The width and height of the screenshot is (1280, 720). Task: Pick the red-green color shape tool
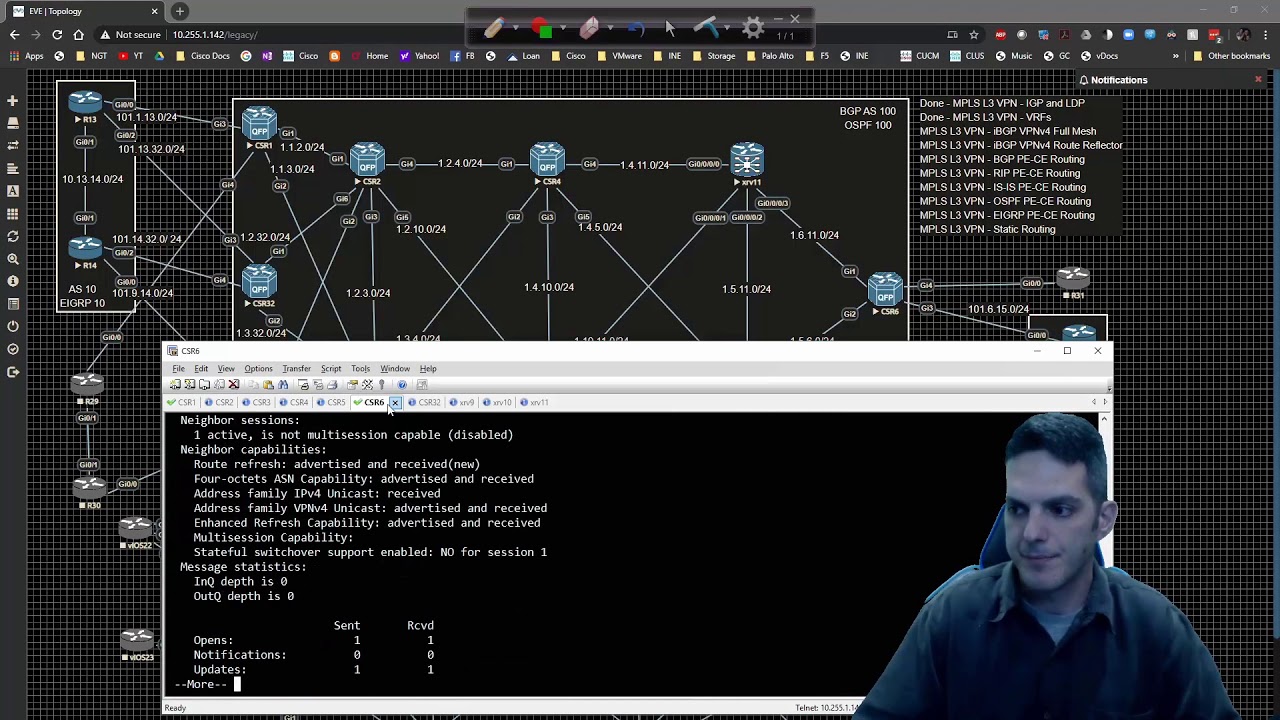[x=541, y=27]
